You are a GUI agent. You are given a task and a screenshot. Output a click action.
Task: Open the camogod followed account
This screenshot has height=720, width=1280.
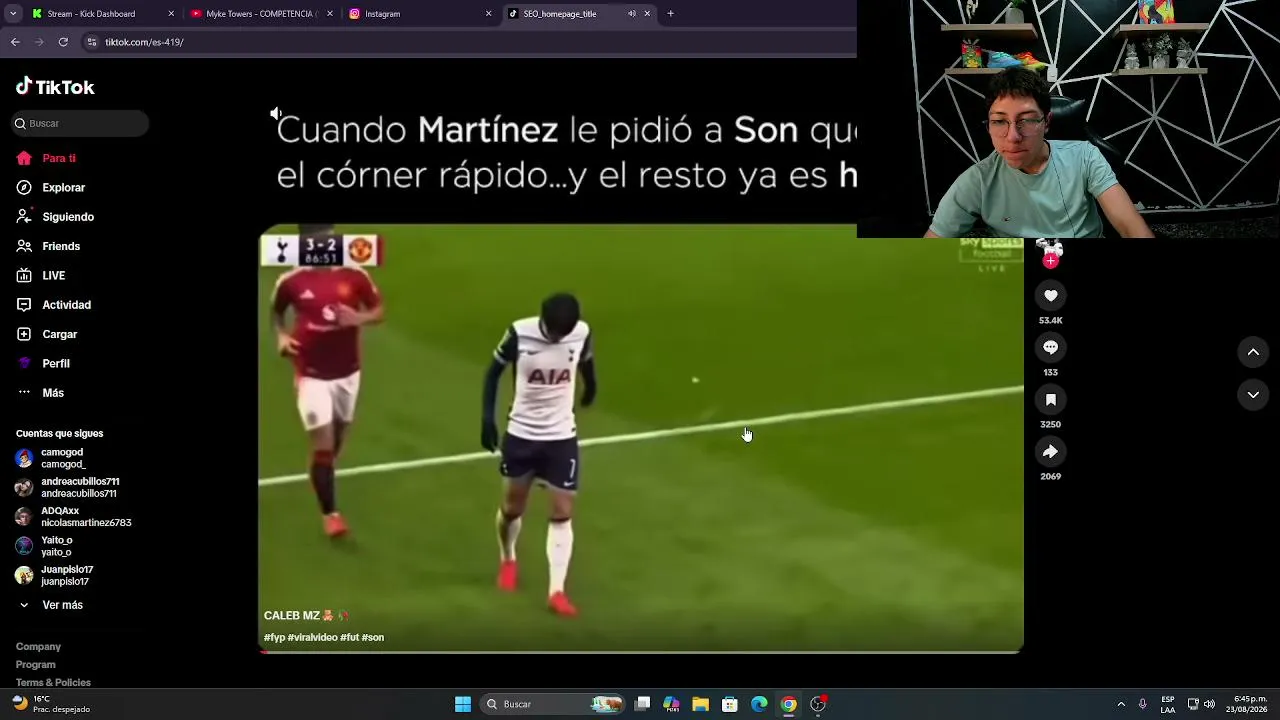(52, 459)
